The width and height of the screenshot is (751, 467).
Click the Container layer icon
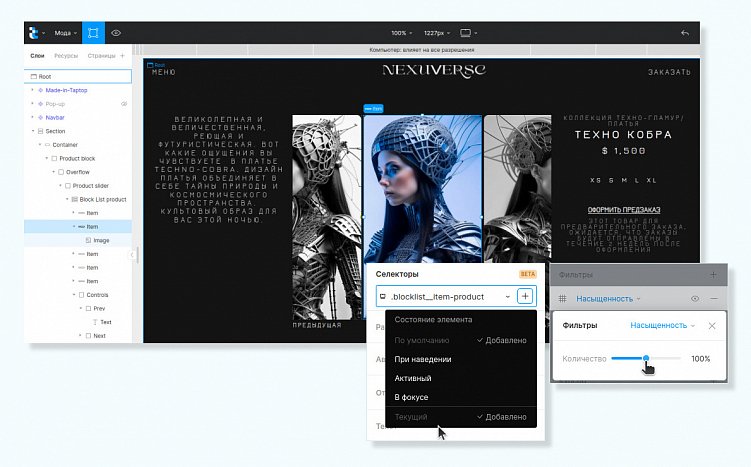pyautogui.click(x=47, y=145)
